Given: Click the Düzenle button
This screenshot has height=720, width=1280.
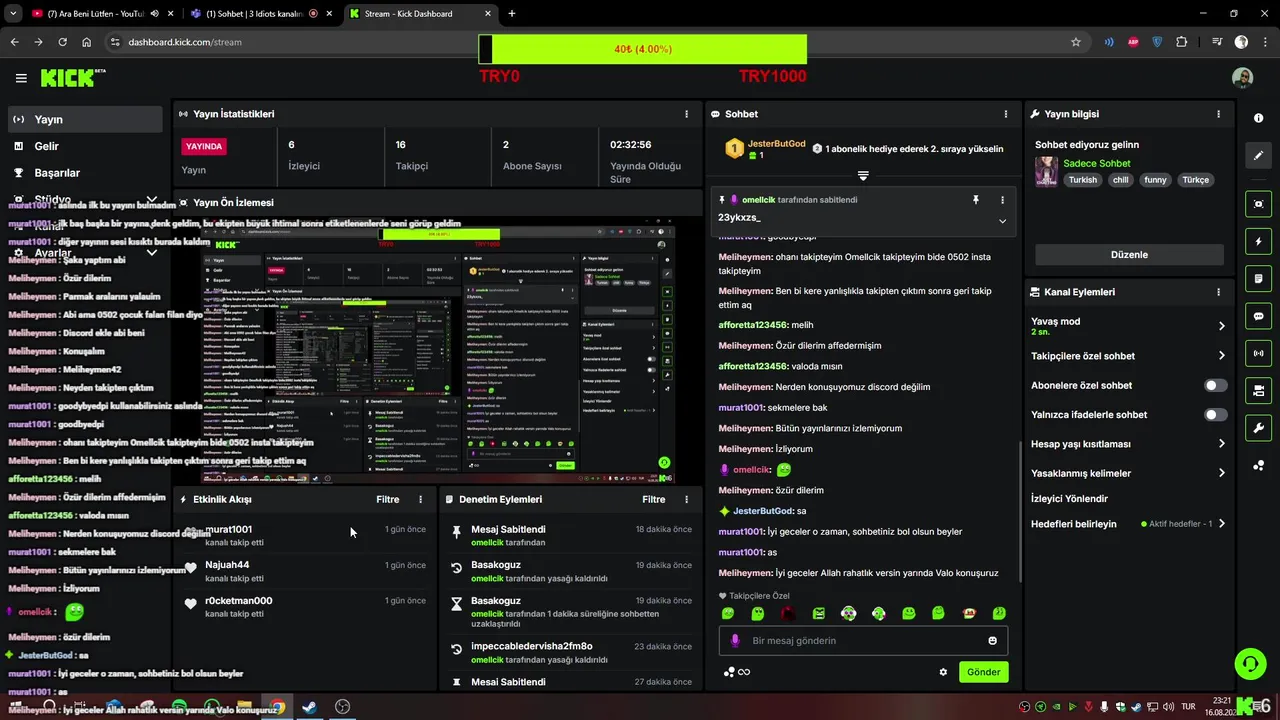Looking at the screenshot, I should pos(1129,255).
